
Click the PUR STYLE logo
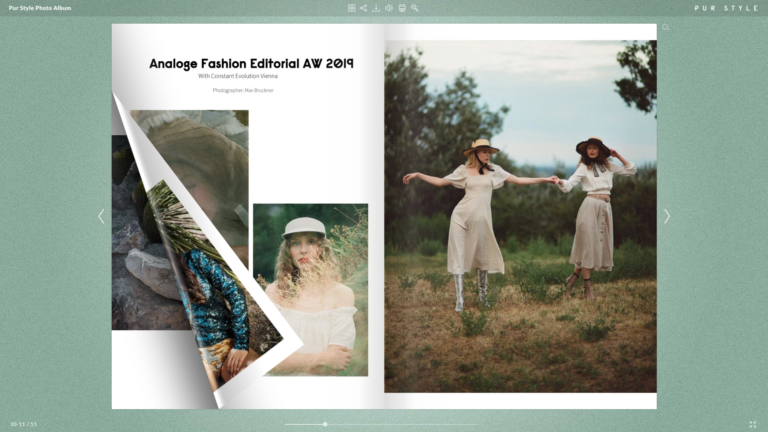[726, 8]
